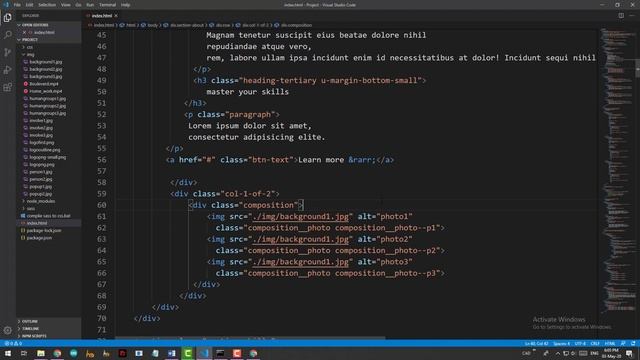This screenshot has height=360, width=640.
Task: Click CRLF line ending selector
Action: [x=595, y=343]
